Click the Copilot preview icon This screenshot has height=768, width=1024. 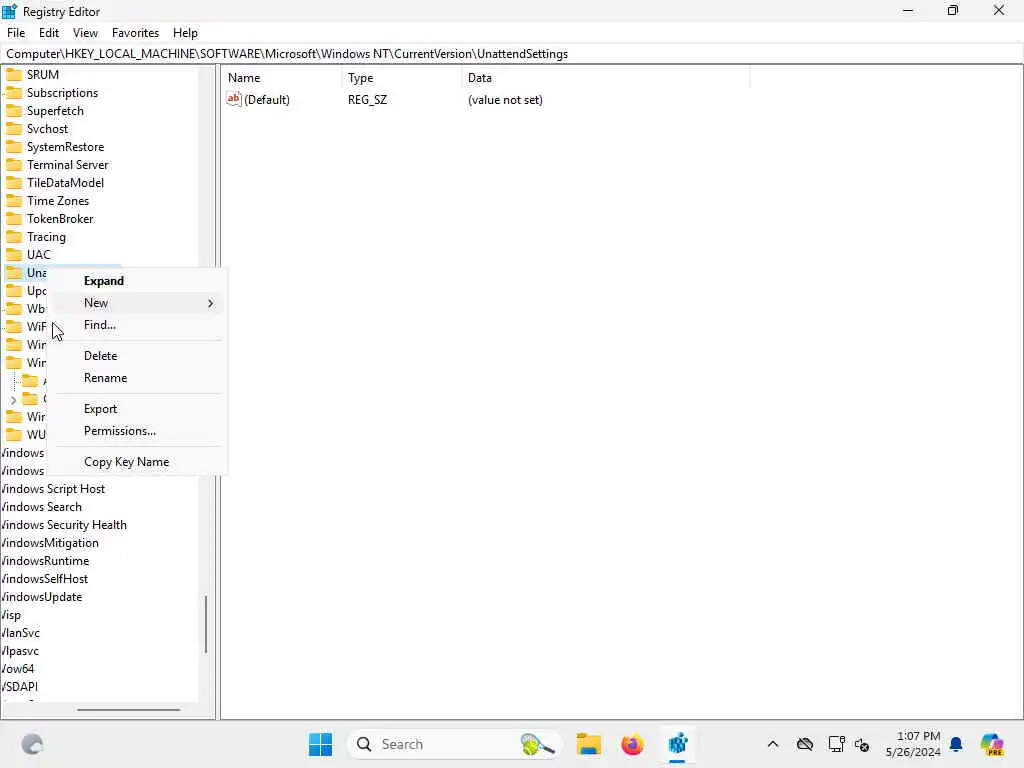[992, 744]
